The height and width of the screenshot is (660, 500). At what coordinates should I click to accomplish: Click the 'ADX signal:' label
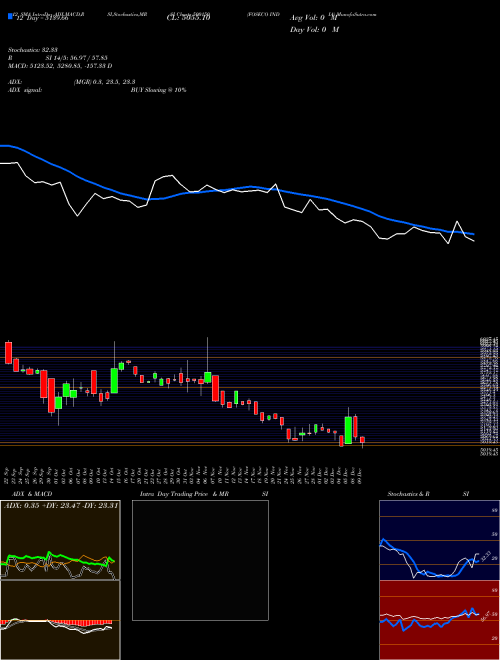click(24, 90)
